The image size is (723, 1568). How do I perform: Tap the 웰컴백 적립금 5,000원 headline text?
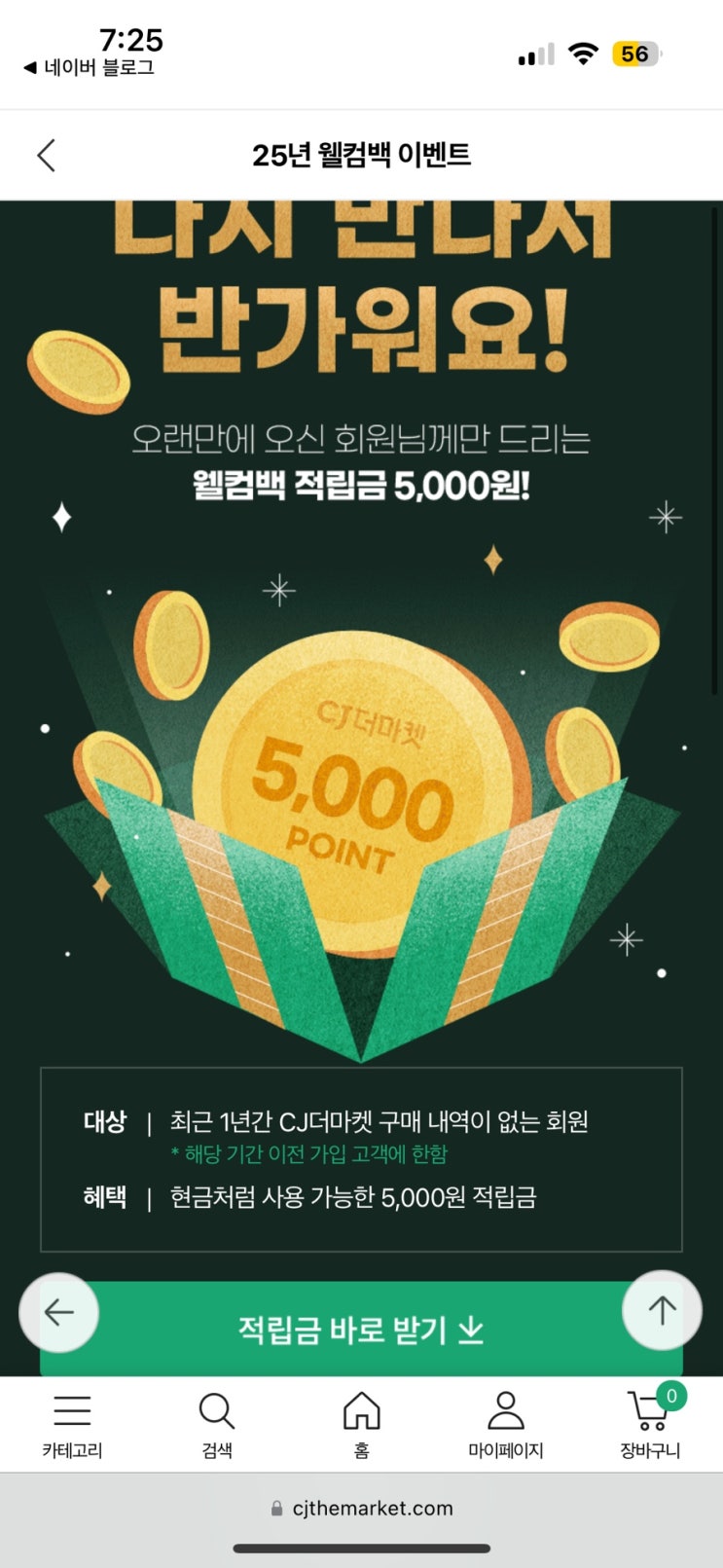[361, 485]
